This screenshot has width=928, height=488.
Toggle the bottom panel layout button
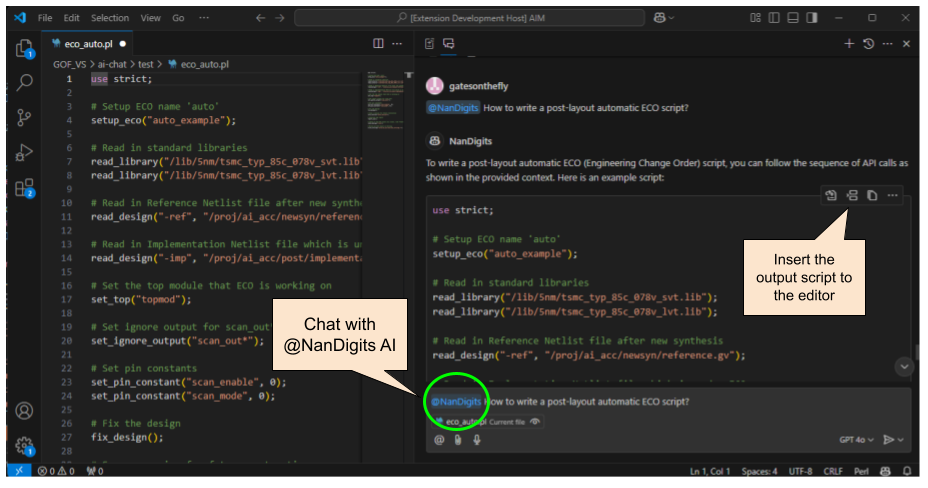(x=792, y=18)
